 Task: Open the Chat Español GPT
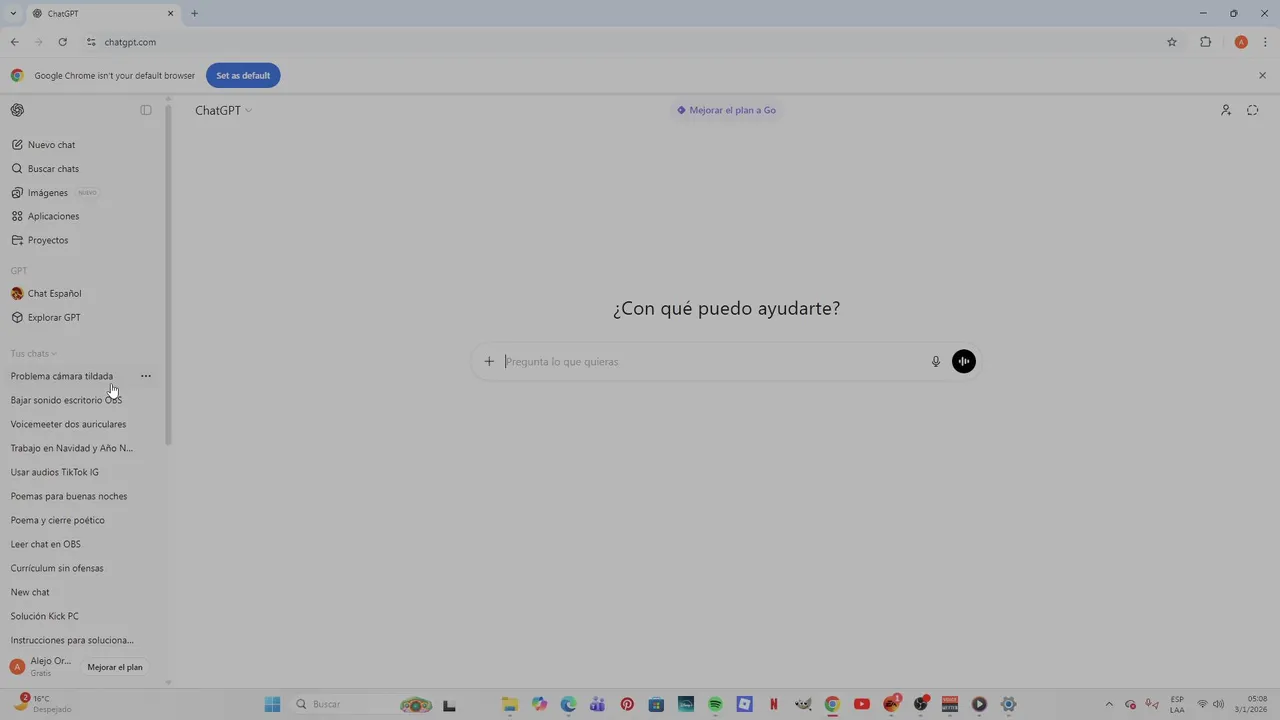(82, 293)
